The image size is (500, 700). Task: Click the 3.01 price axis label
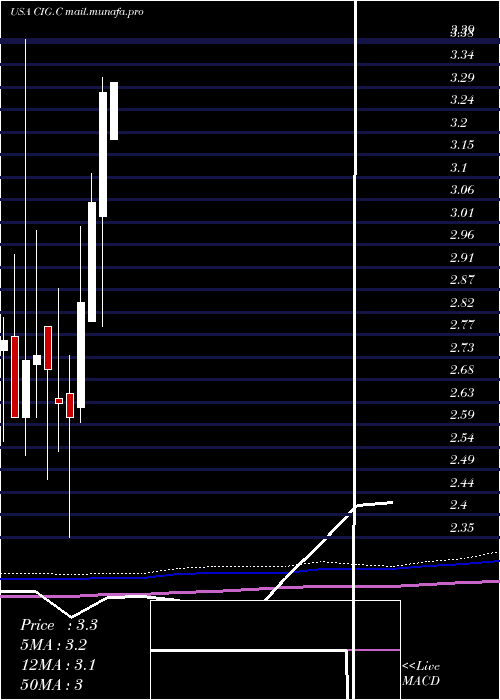coord(462,212)
